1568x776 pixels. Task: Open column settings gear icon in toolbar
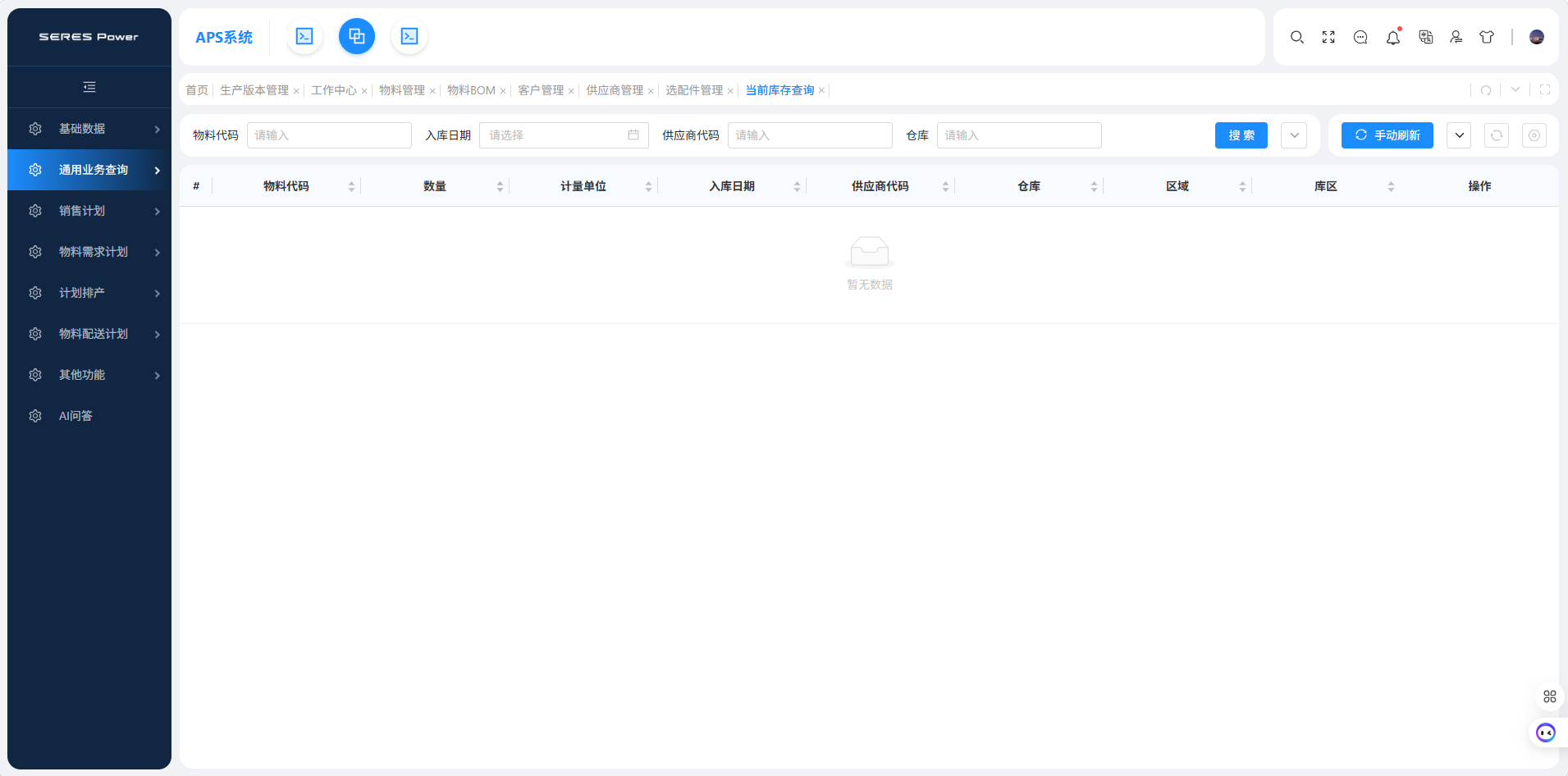pos(1534,135)
